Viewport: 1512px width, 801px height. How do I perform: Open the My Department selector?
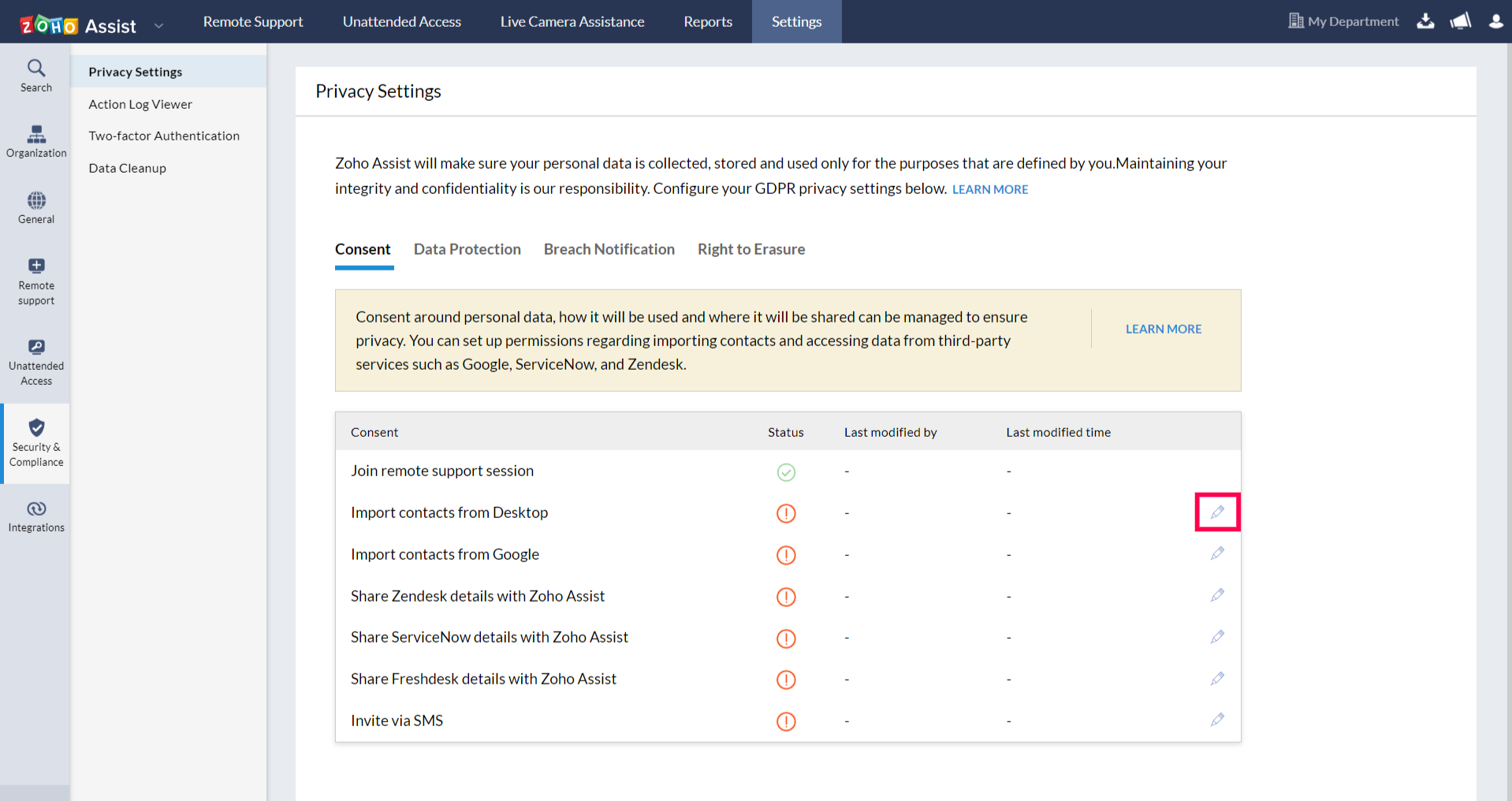[1343, 21]
